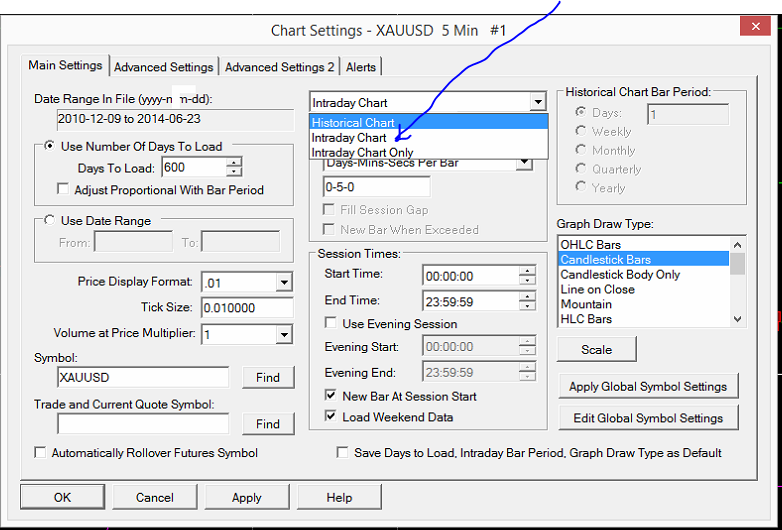Click the Trade and Current Quote Symbol field
This screenshot has height=530, width=782.
(x=143, y=424)
